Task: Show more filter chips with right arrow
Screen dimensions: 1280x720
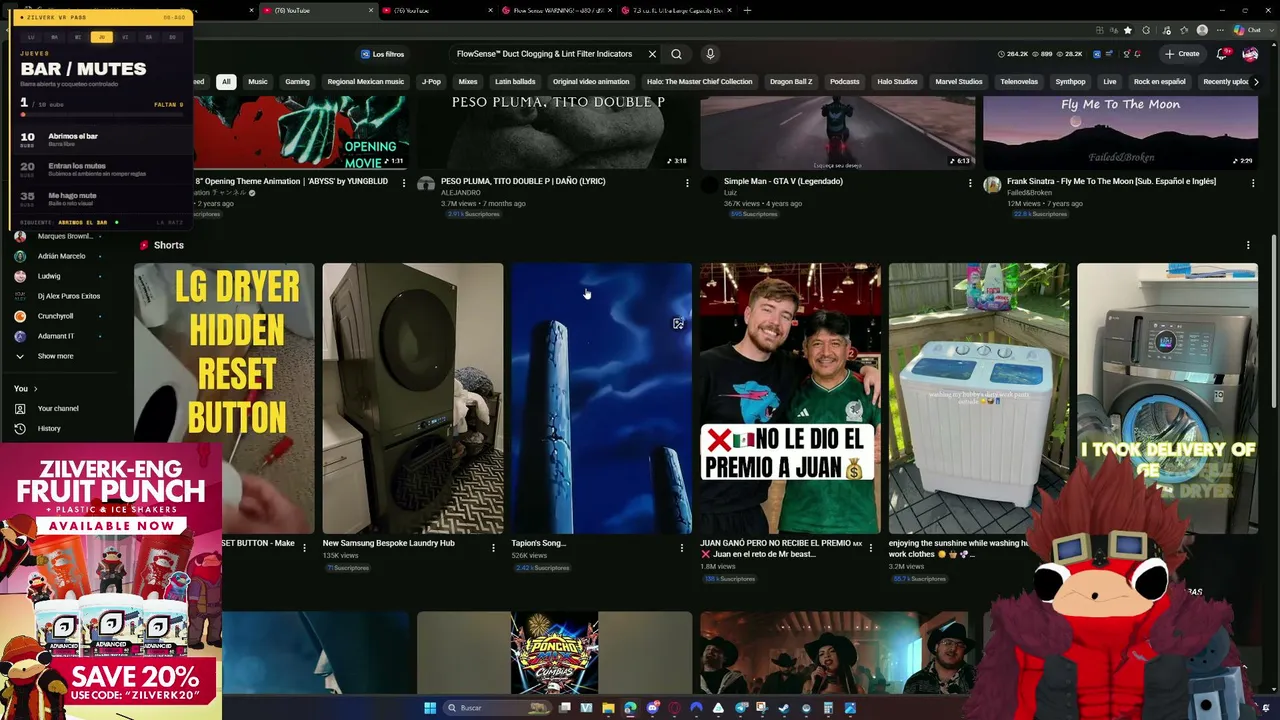Action: coord(1256,82)
